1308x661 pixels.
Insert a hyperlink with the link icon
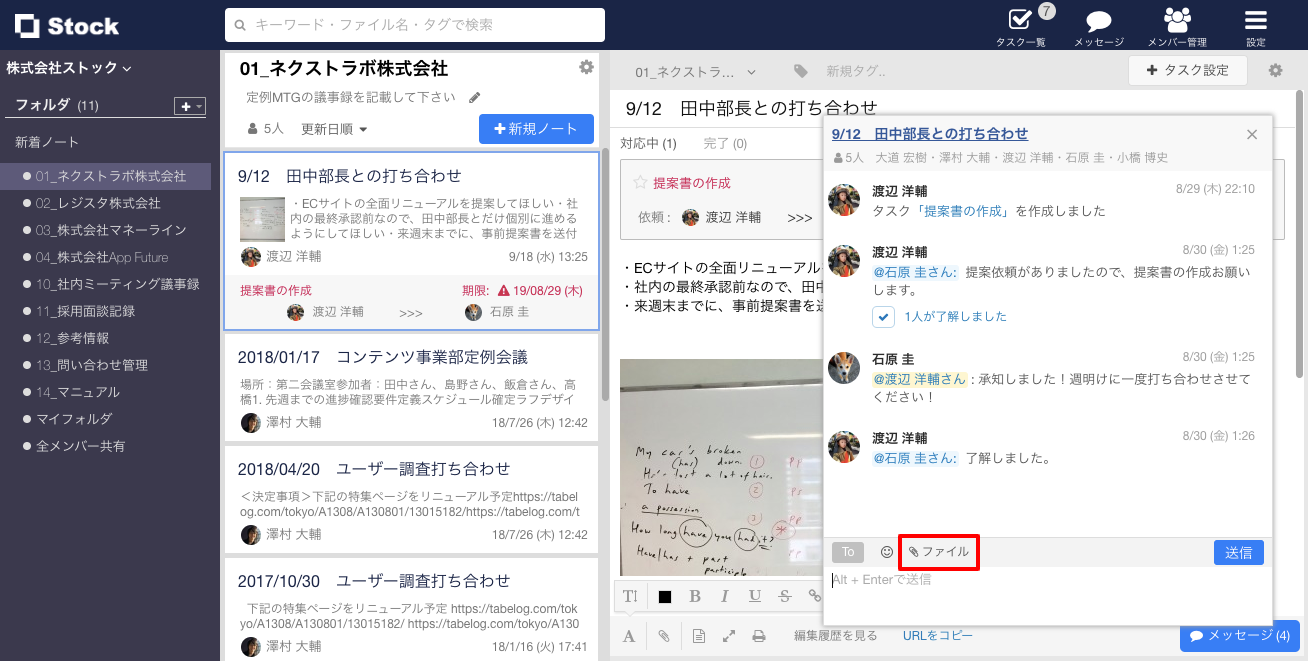(814, 595)
